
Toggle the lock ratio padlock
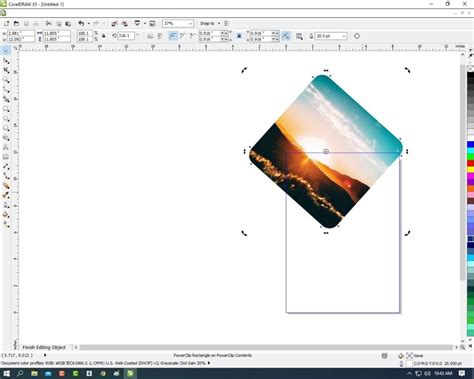[x=104, y=36]
